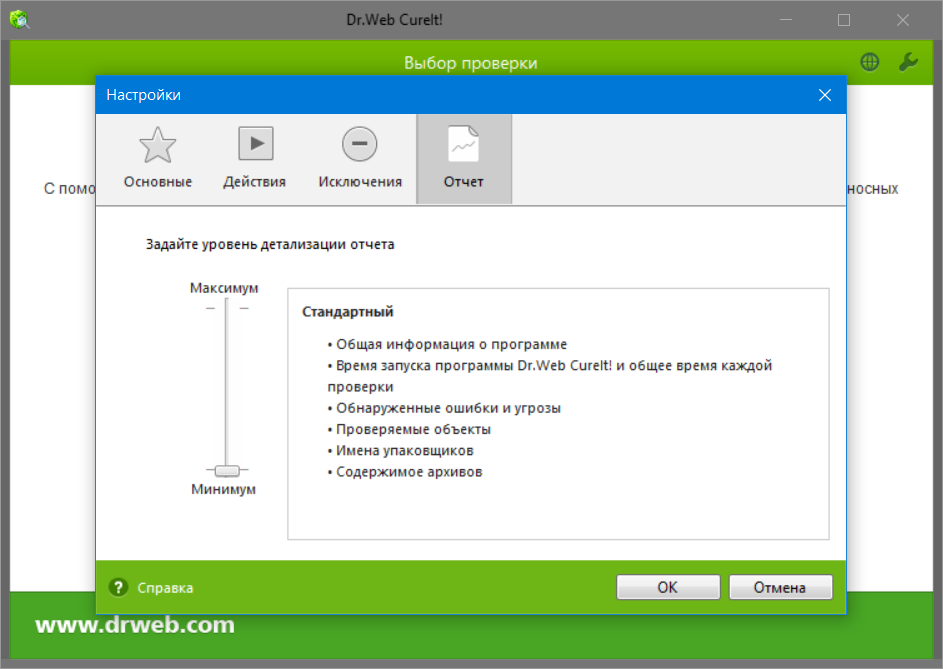The image size is (943, 669).
Task: Open the Исключения tab
Action: coord(360,159)
